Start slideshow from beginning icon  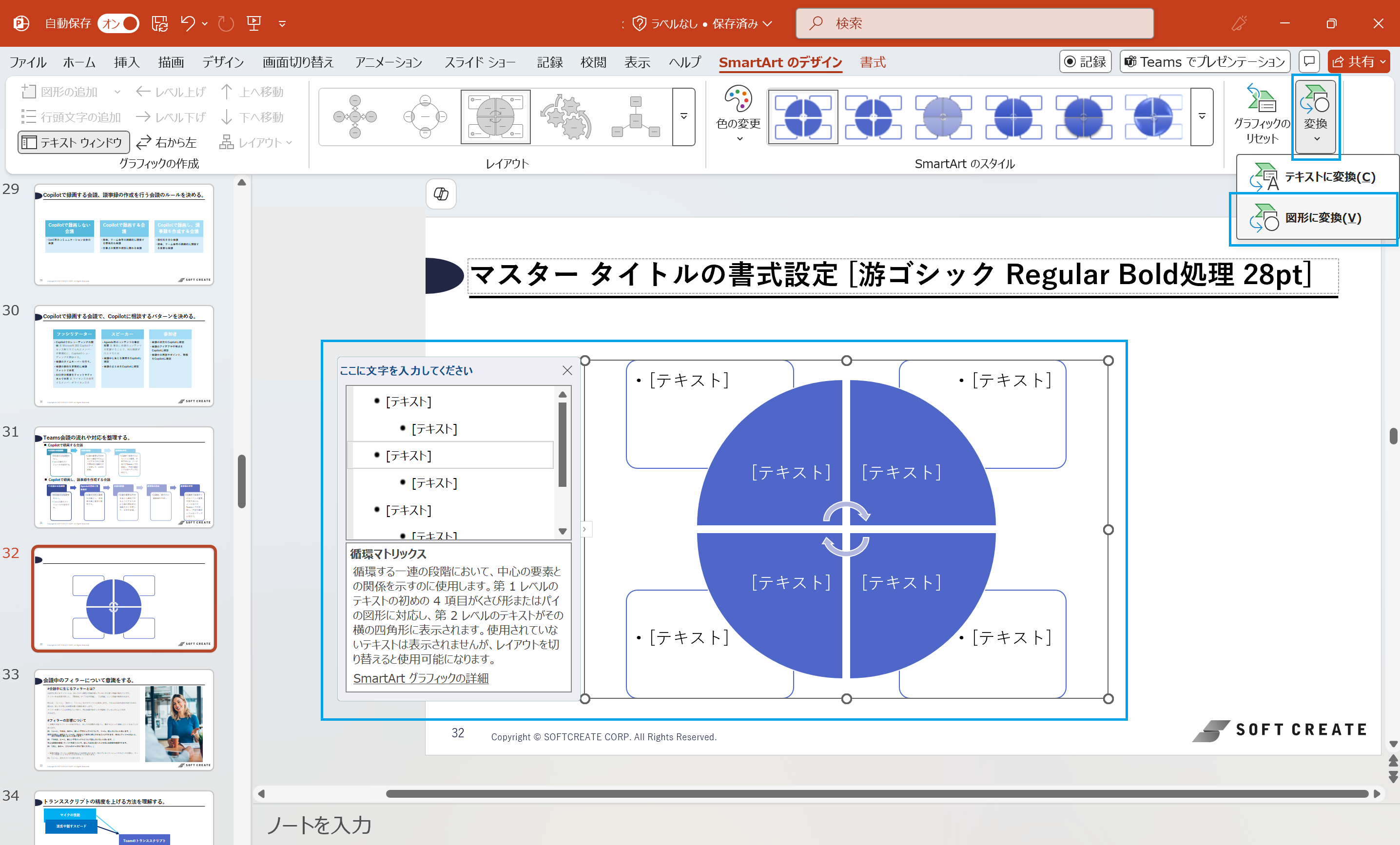pos(254,23)
